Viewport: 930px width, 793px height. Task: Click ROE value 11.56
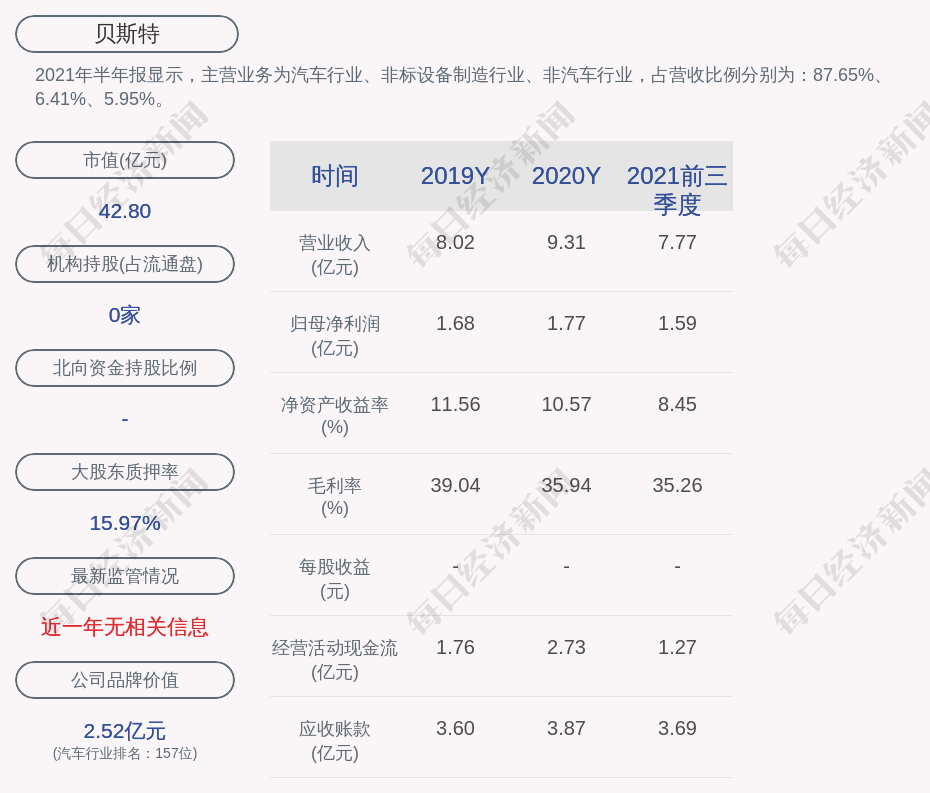tap(455, 405)
